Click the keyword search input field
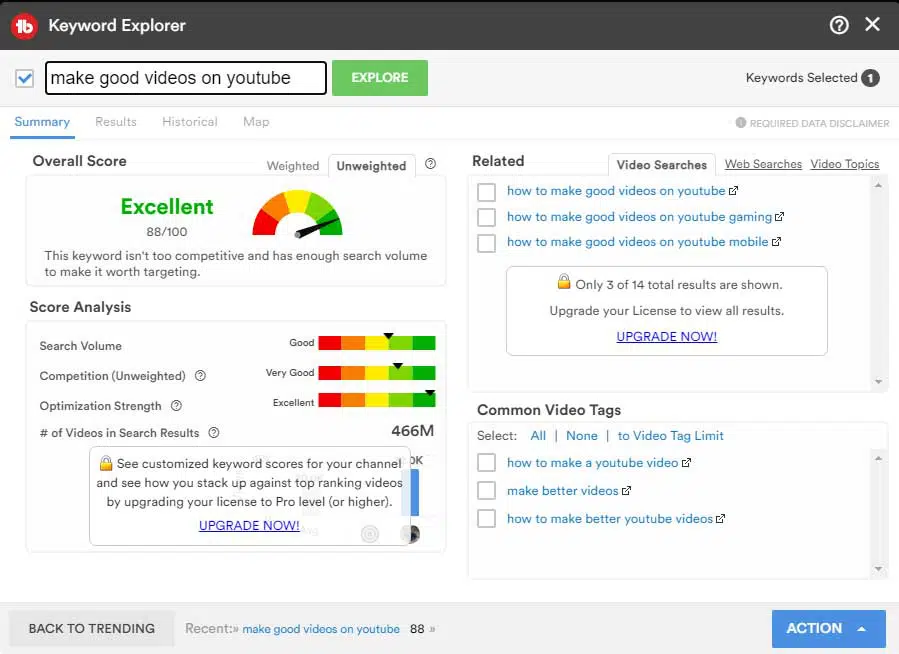899x654 pixels. 187,78
